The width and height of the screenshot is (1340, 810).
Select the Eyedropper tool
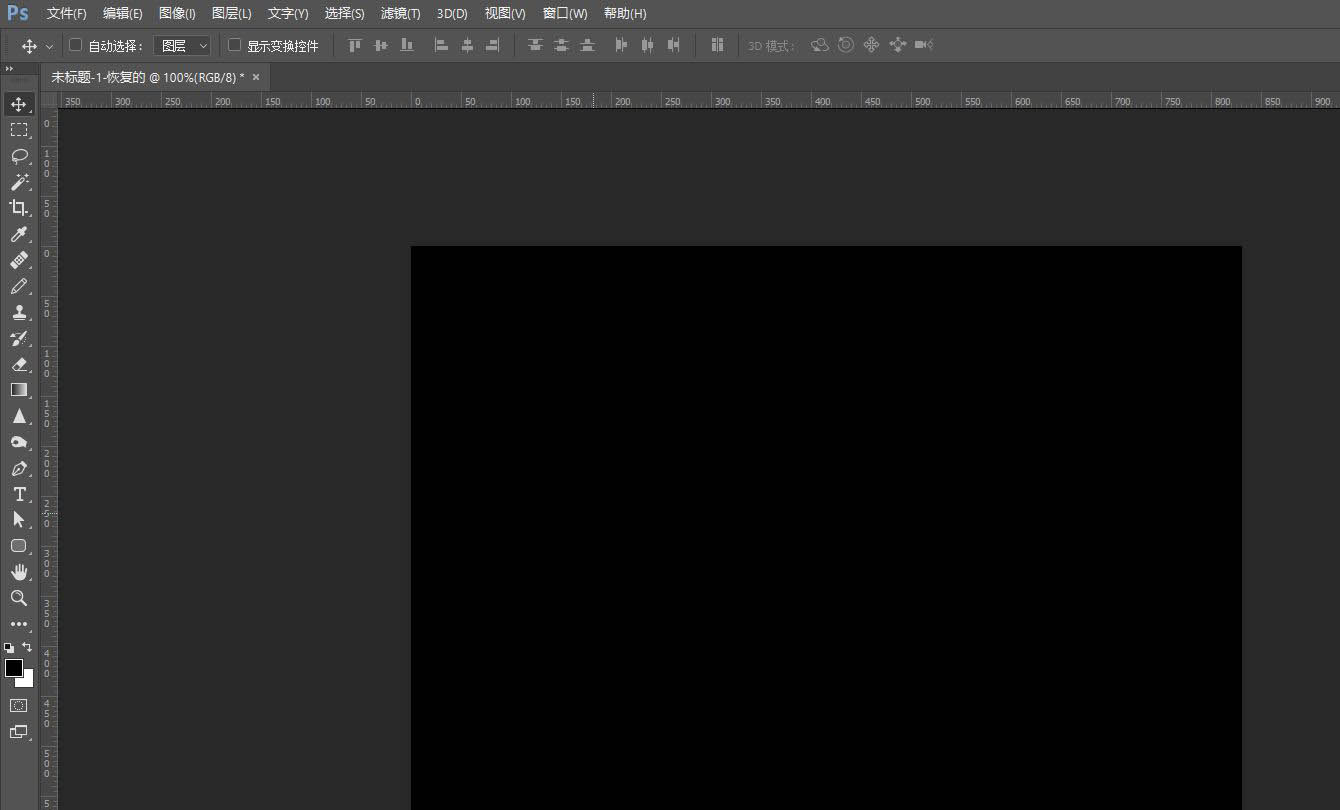(x=19, y=234)
